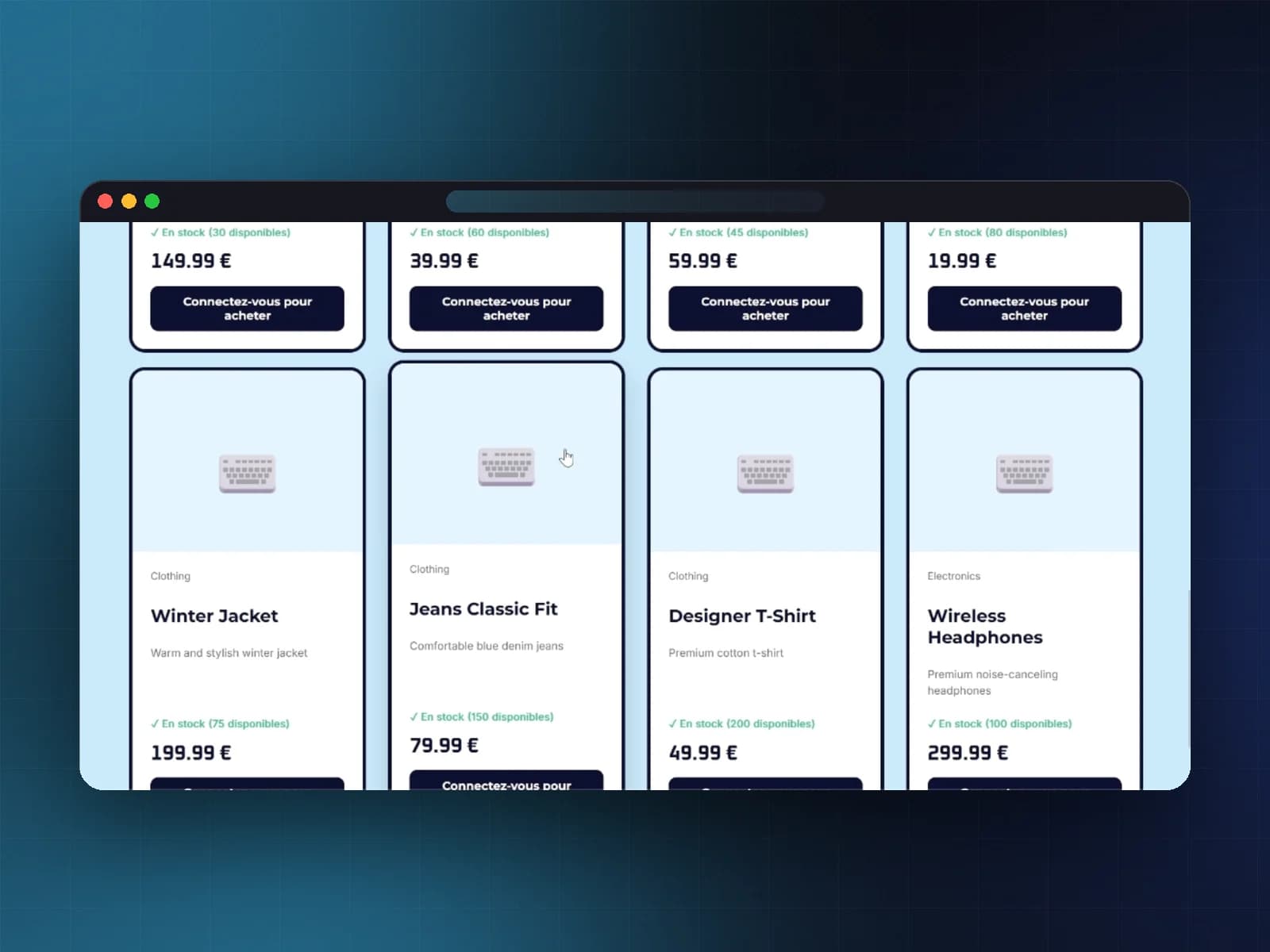Click 'Comfortable blue denim jeans' description
The width and height of the screenshot is (1270, 952).
coord(487,646)
